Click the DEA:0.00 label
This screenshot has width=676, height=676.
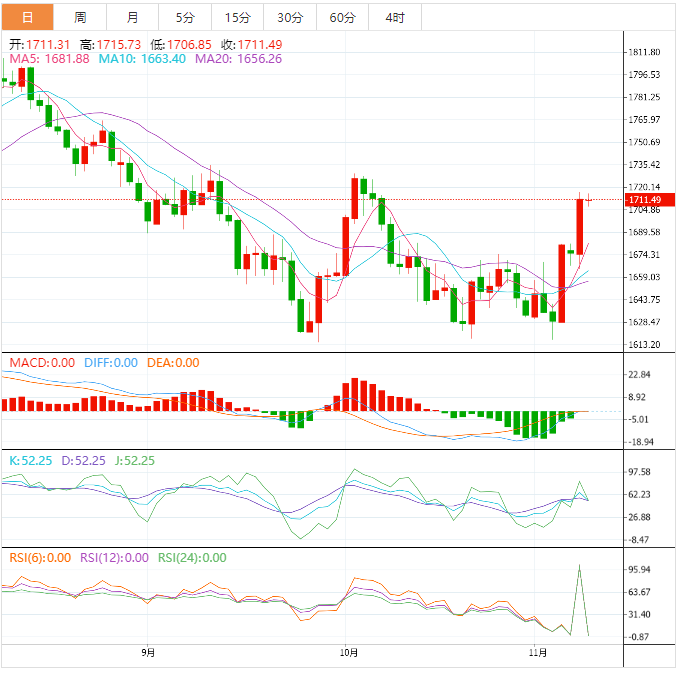coord(173,363)
